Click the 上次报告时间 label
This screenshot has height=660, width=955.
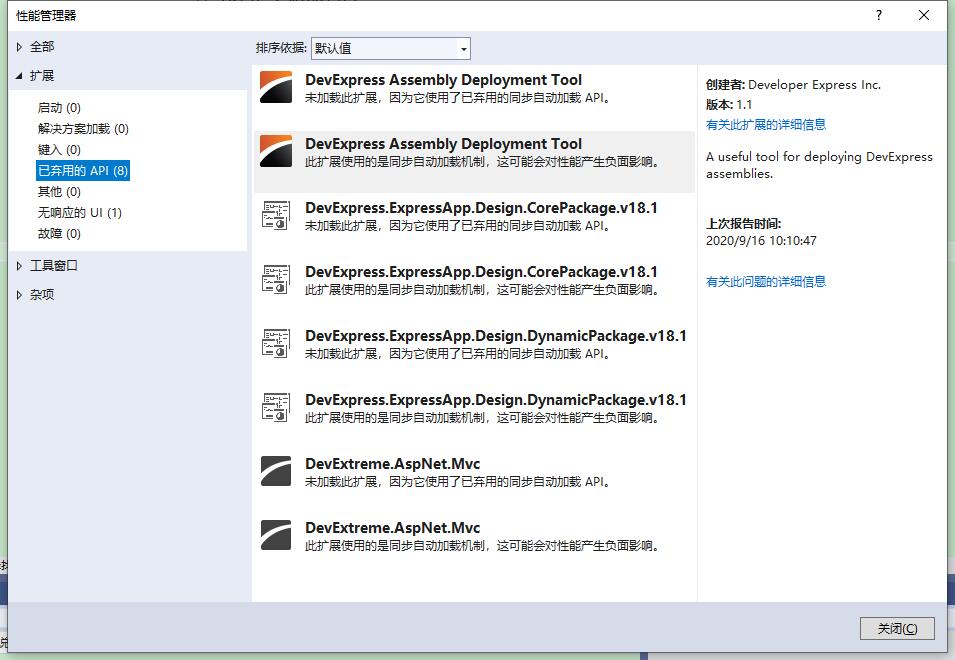(x=743, y=223)
